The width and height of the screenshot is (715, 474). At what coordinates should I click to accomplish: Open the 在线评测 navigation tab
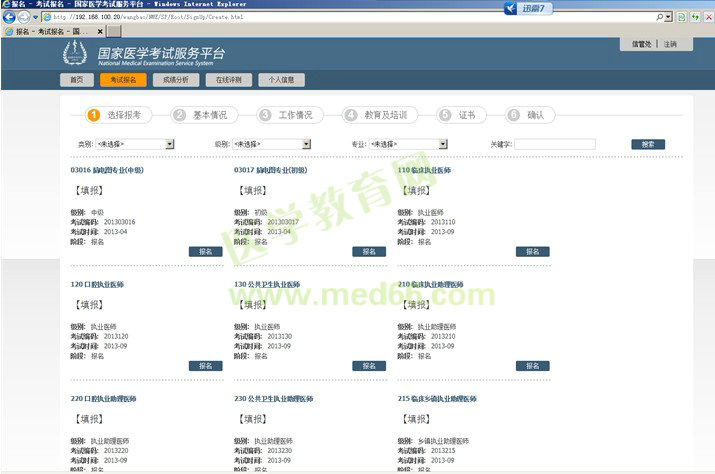point(227,80)
